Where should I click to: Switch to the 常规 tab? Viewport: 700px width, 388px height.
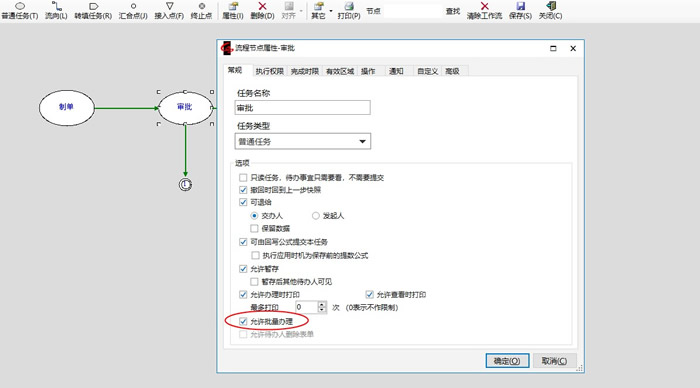click(235, 70)
